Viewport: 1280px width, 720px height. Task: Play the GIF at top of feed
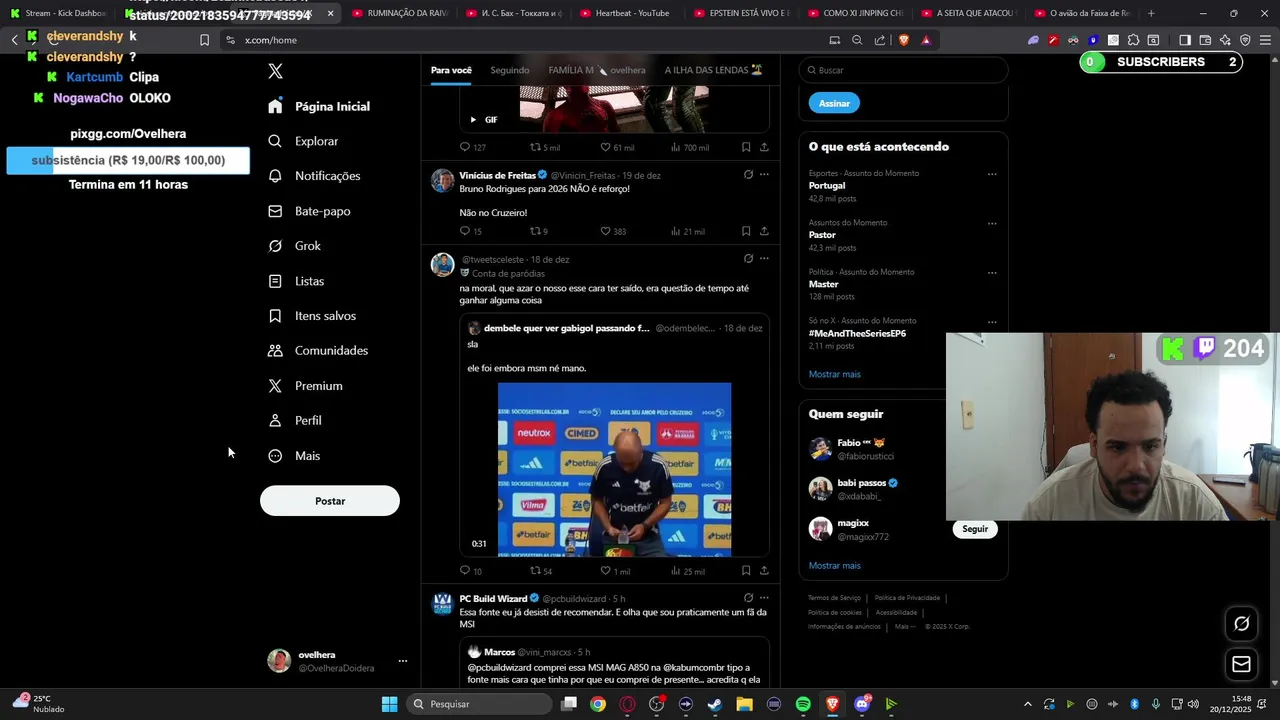point(473,119)
